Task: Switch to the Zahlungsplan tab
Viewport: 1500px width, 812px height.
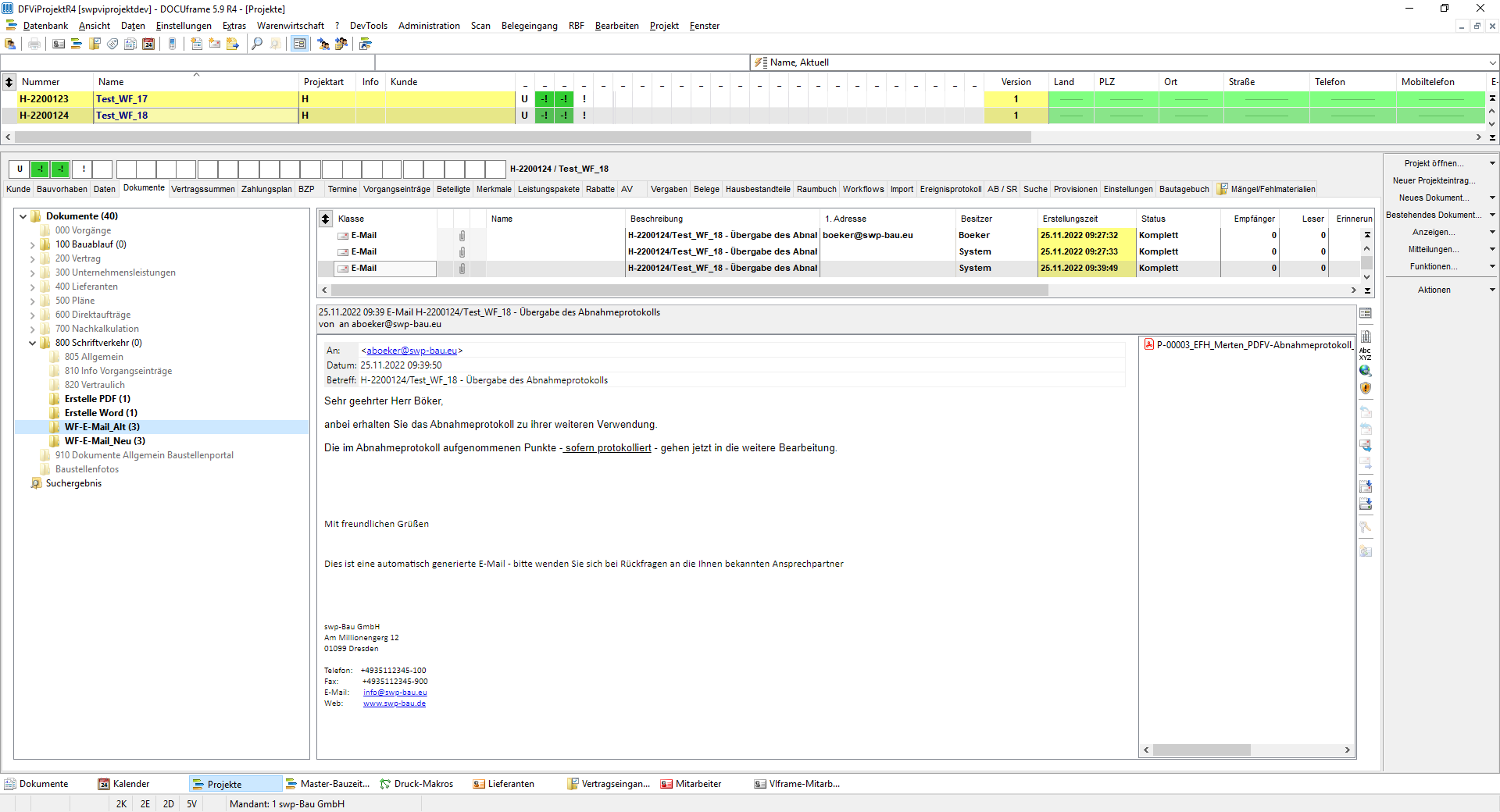Action: (266, 189)
